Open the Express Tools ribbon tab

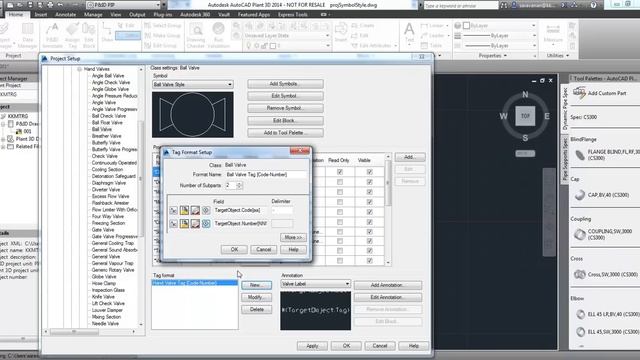(x=293, y=14)
